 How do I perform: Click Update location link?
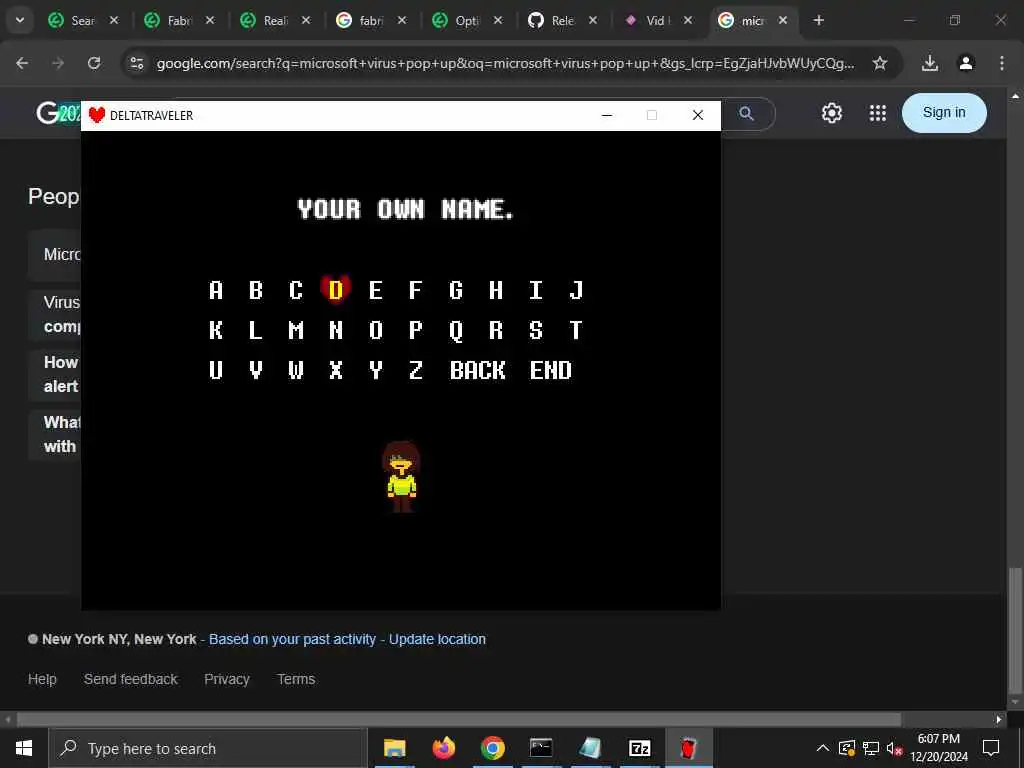click(x=437, y=639)
